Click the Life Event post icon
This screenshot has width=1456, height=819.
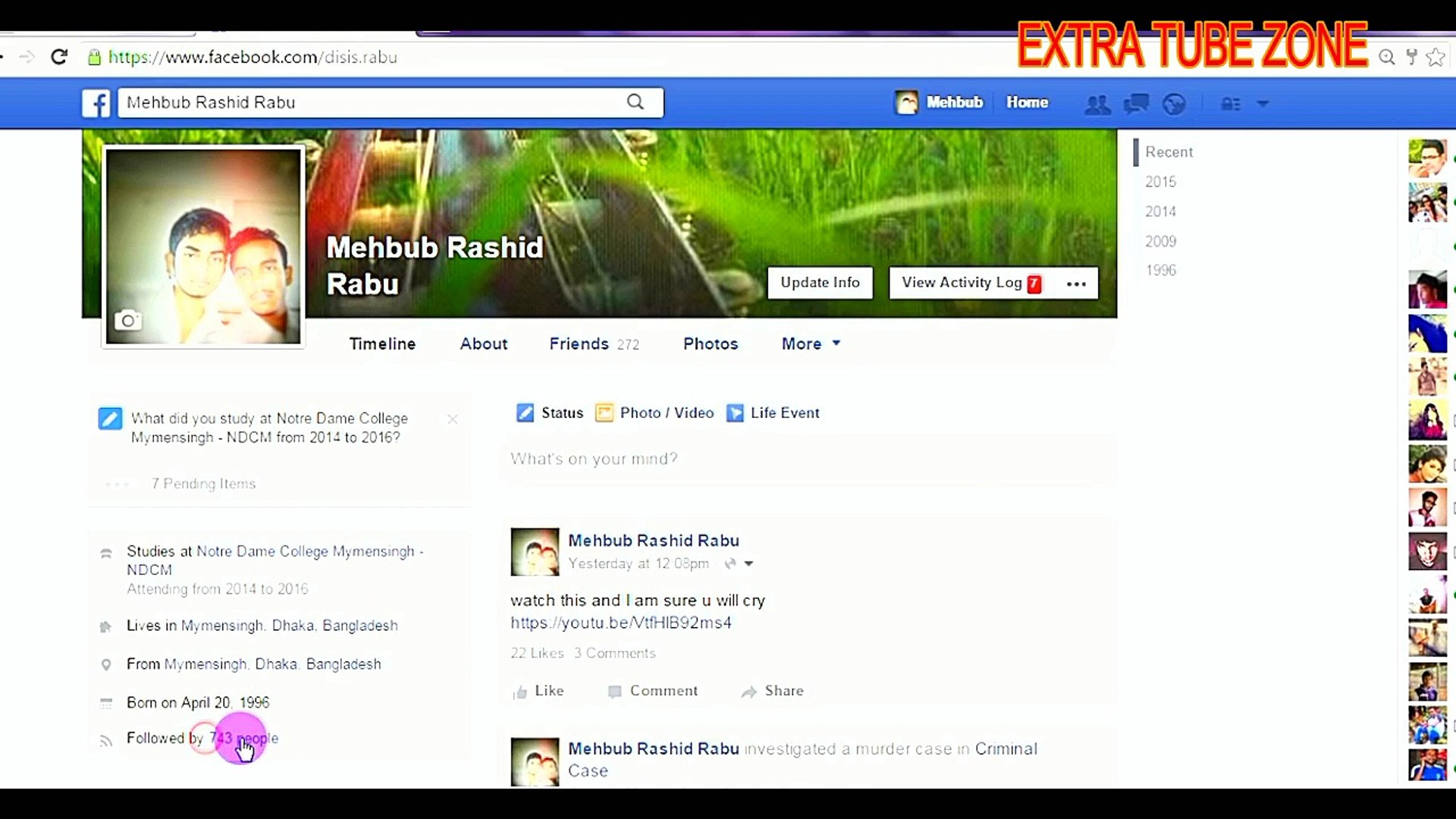point(735,413)
